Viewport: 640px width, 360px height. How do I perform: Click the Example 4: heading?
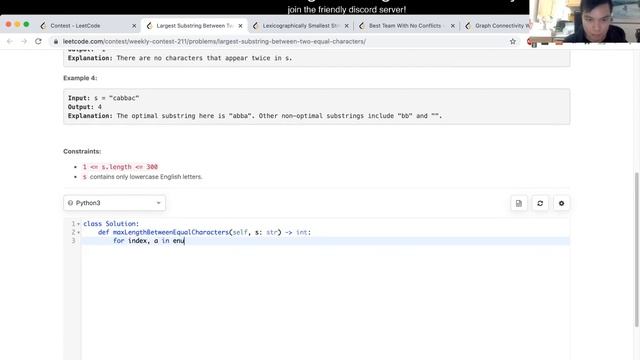click(x=80, y=78)
